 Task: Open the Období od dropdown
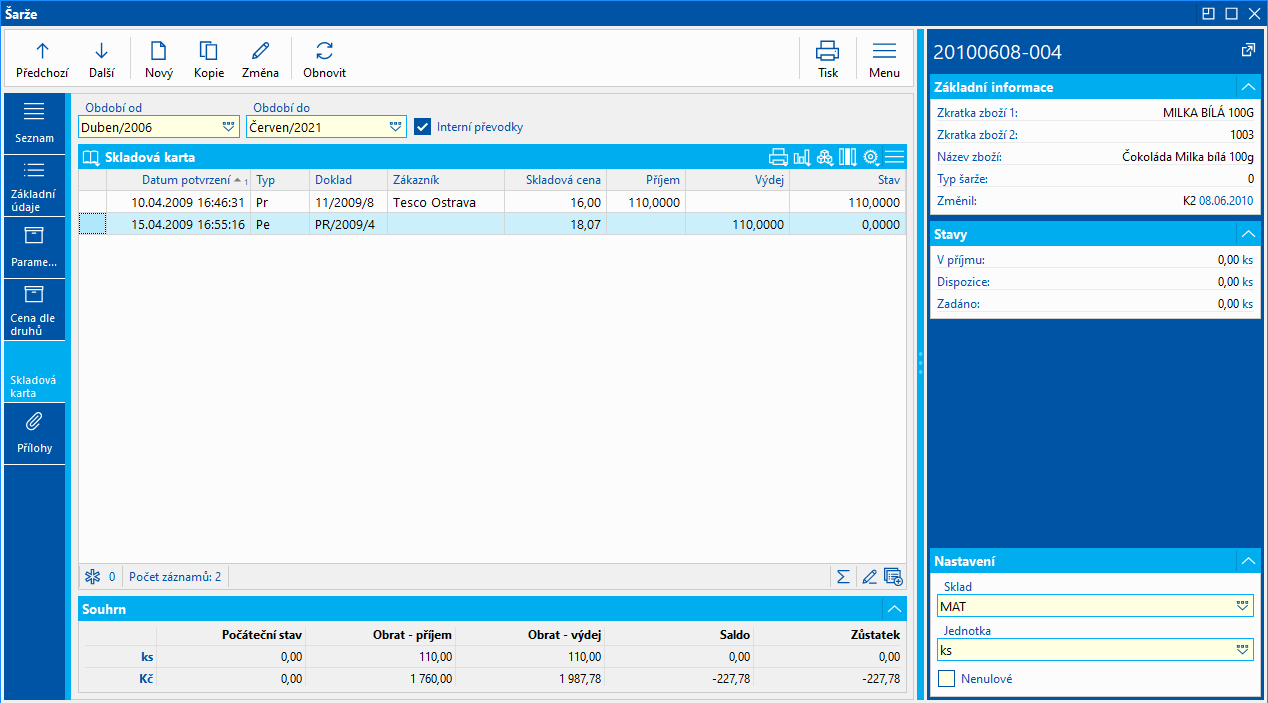227,127
